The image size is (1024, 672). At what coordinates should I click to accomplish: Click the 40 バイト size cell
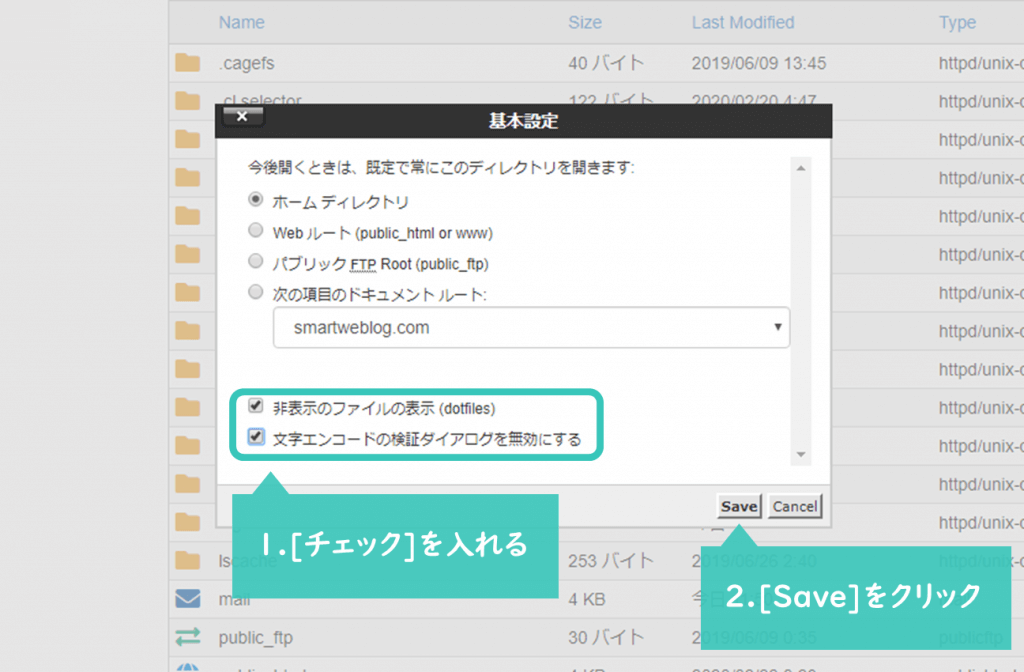point(605,63)
